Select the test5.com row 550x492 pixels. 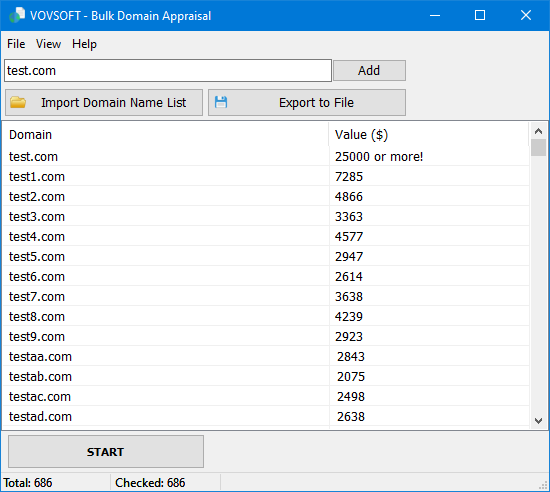pos(266,256)
